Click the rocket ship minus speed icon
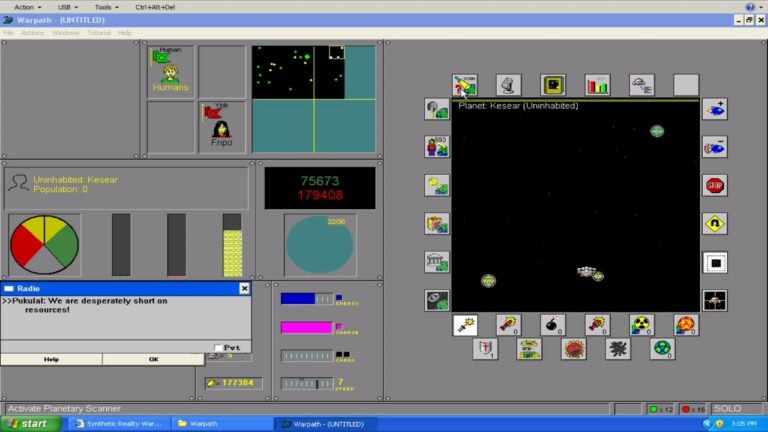 pos(715,147)
